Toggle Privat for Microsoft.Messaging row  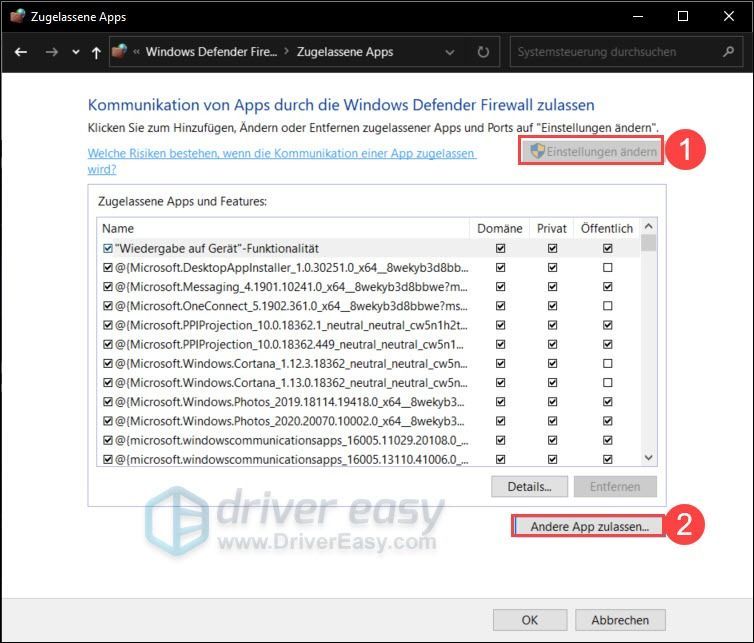click(x=553, y=287)
